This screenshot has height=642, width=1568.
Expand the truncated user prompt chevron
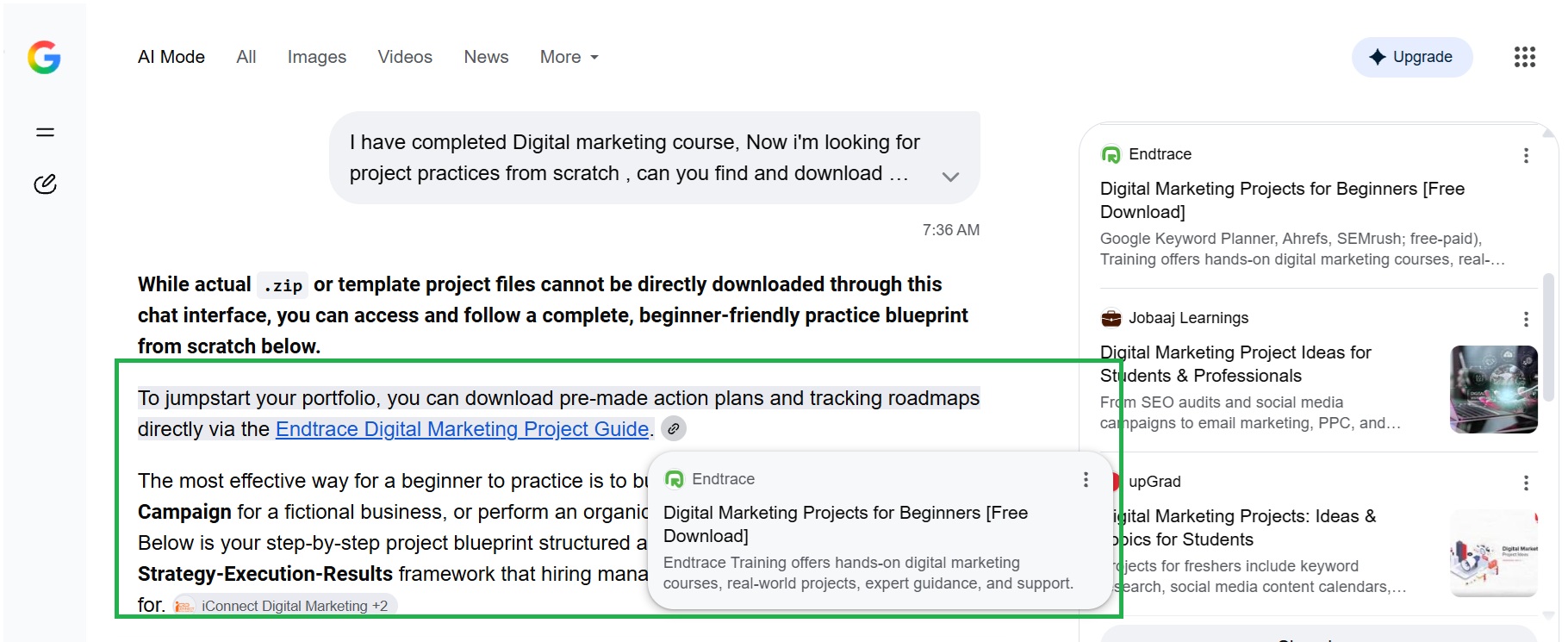(950, 177)
